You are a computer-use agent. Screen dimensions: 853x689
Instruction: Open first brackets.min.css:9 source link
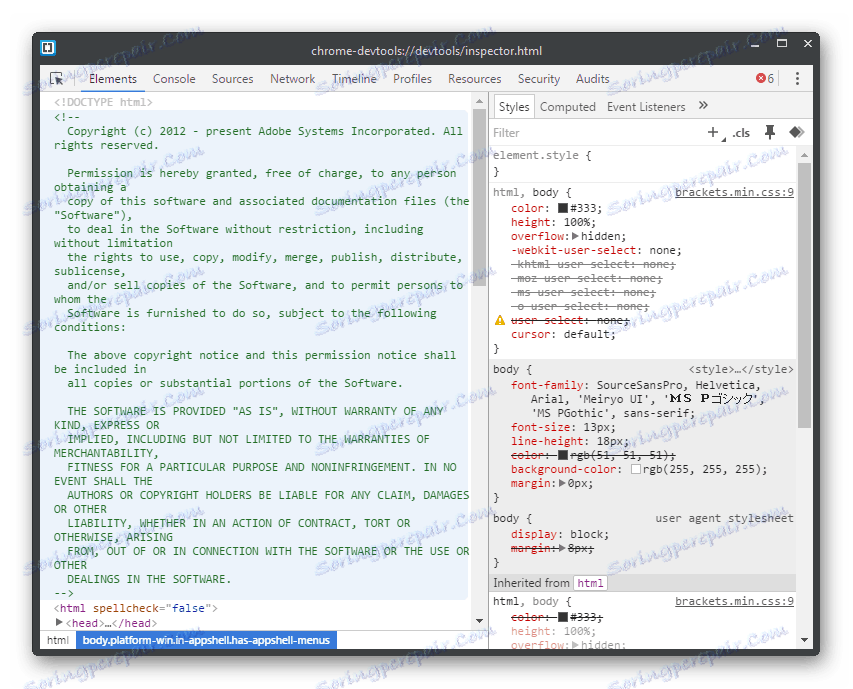pos(734,192)
